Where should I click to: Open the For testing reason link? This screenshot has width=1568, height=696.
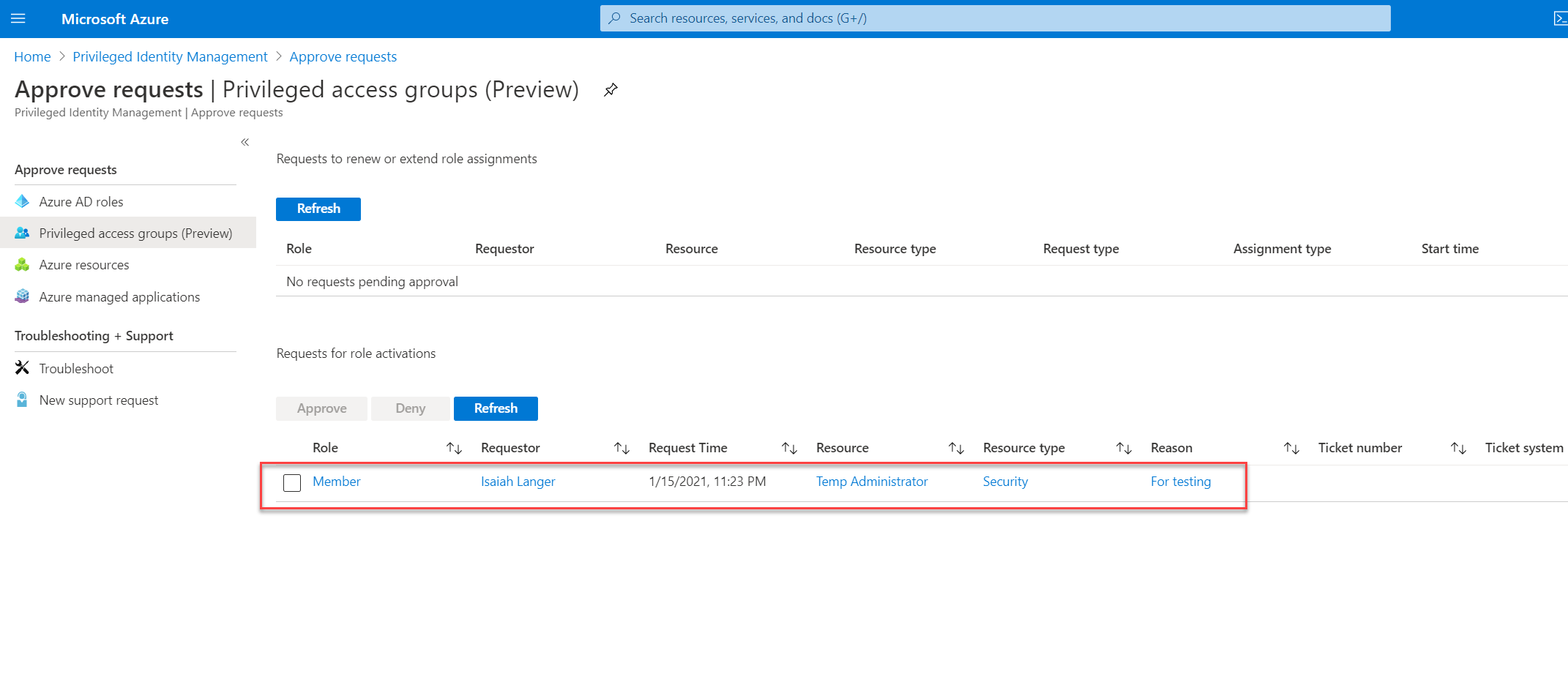[1181, 482]
